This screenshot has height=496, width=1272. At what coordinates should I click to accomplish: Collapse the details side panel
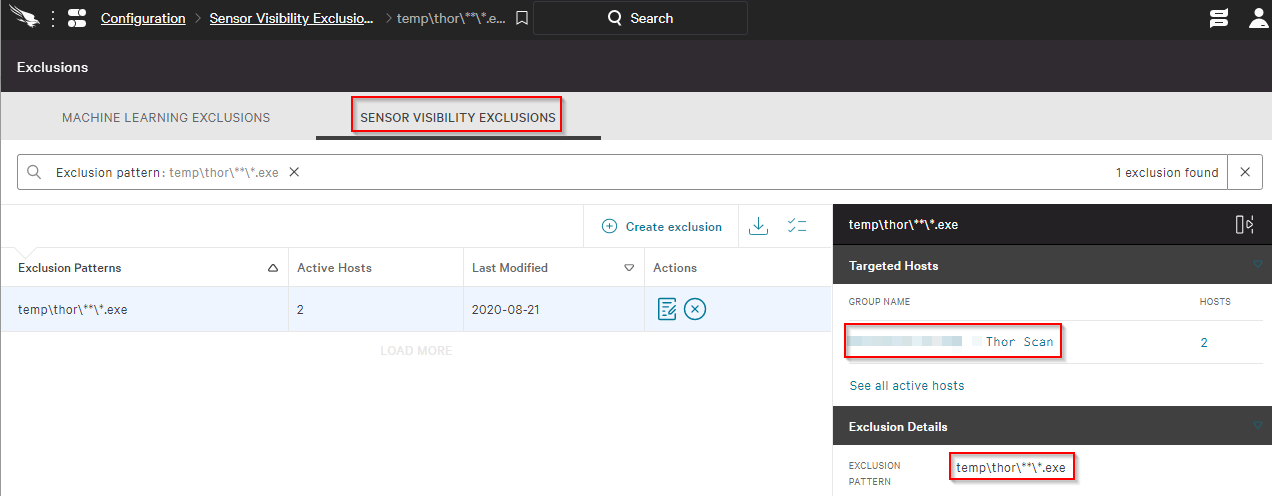point(1244,225)
